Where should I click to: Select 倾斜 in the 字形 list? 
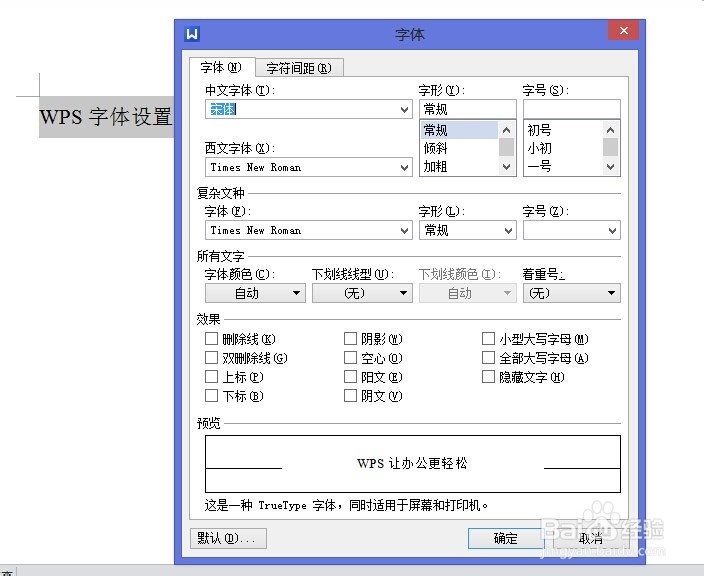pos(460,148)
